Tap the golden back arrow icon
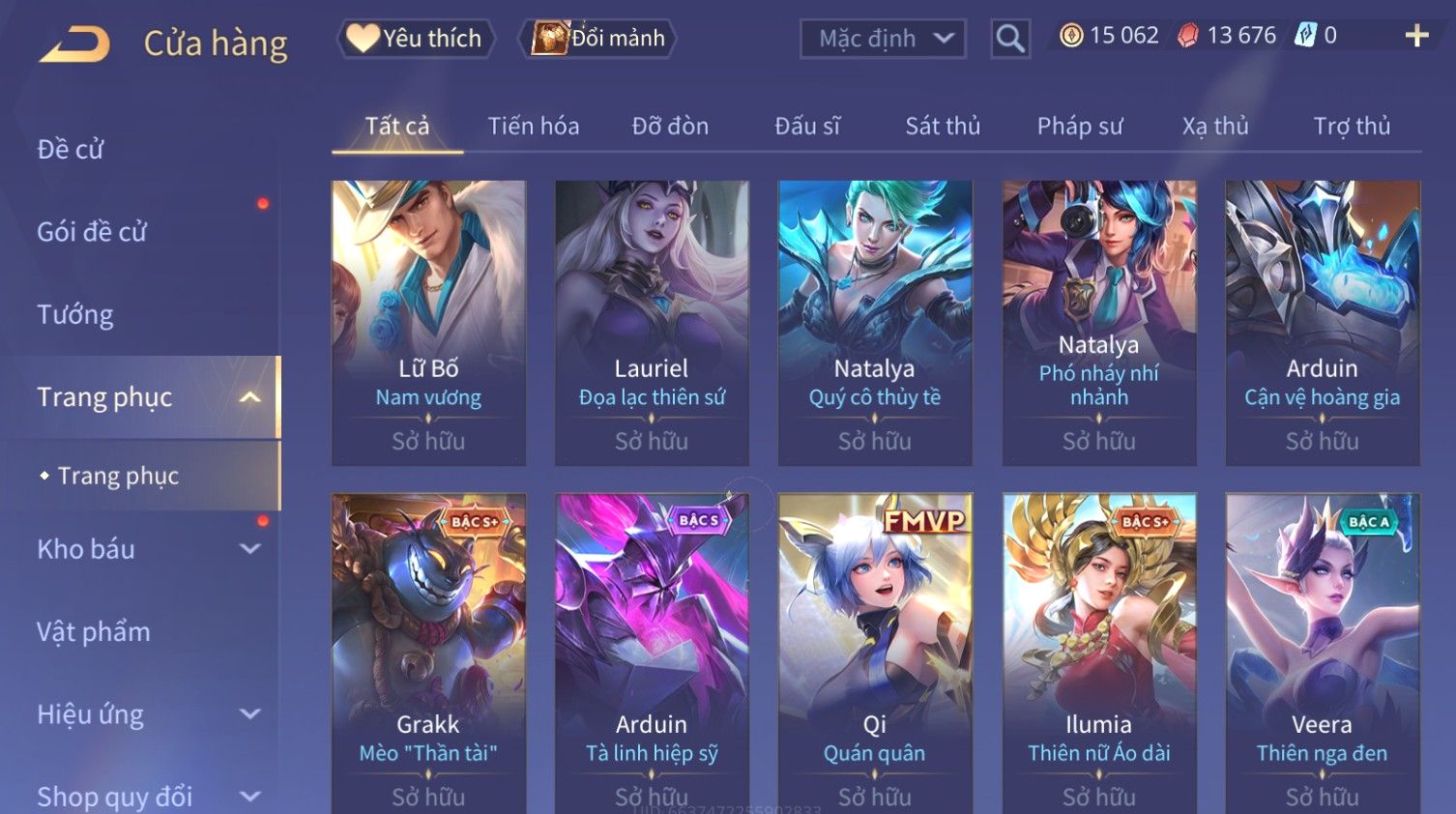The width and height of the screenshot is (1456, 814). pyautogui.click(x=74, y=44)
